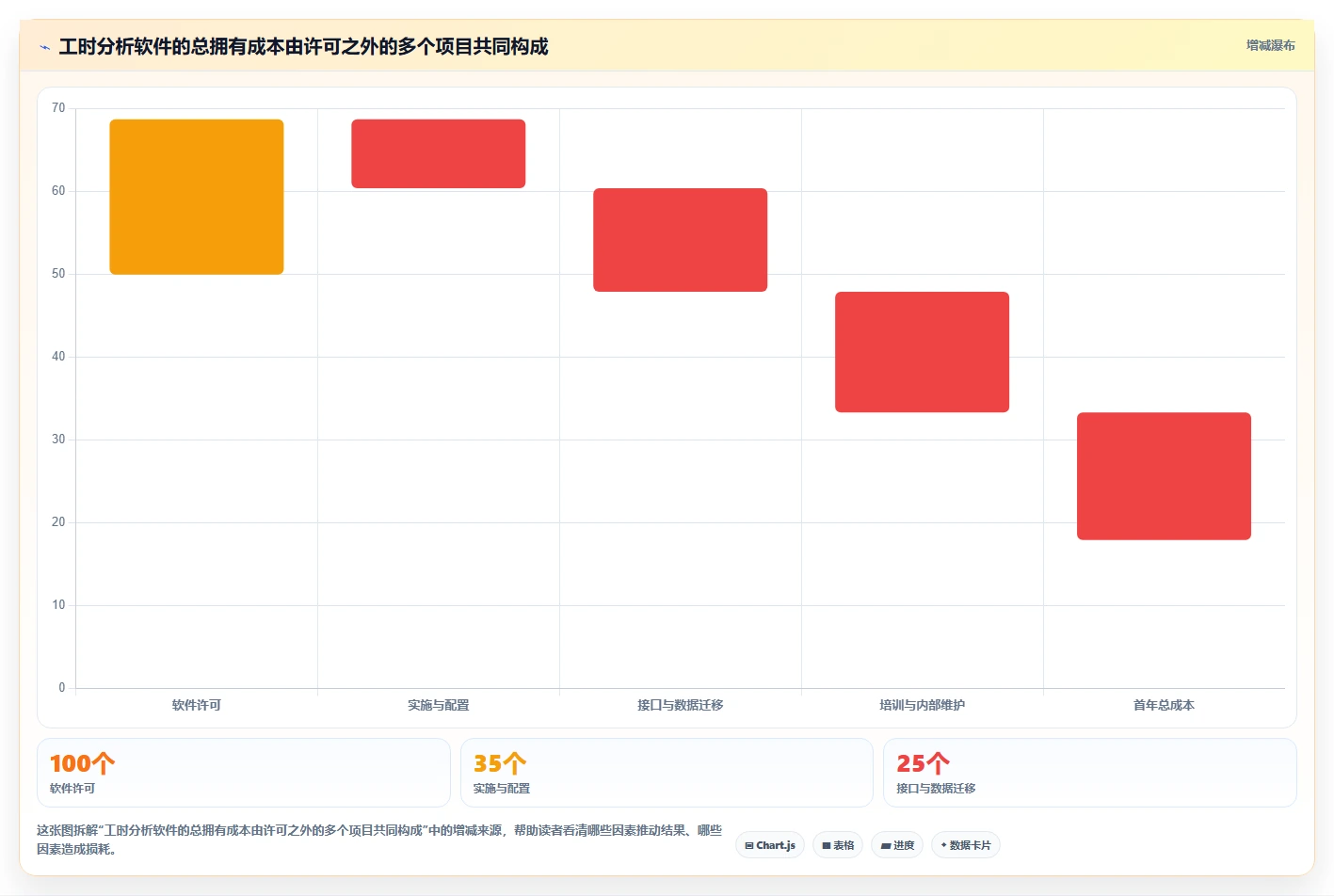Click the 进度 tag
The image size is (1334, 896).
[897, 845]
